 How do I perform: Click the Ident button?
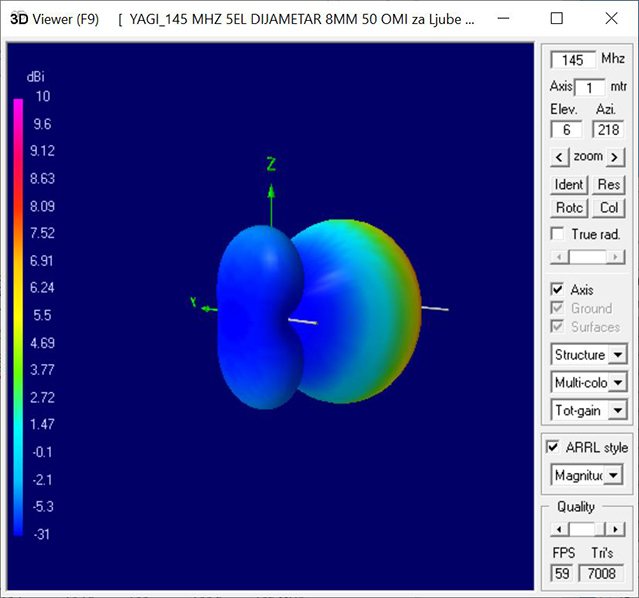pos(569,184)
